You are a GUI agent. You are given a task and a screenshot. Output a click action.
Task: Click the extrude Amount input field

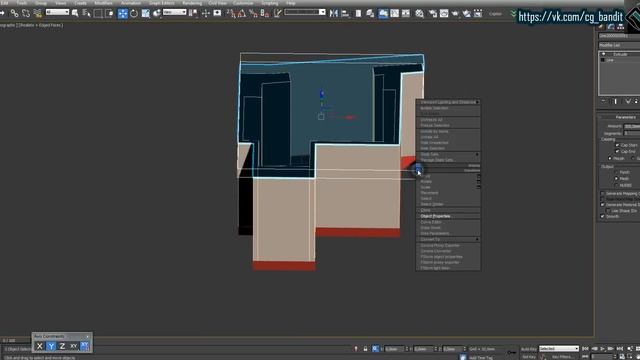point(632,127)
